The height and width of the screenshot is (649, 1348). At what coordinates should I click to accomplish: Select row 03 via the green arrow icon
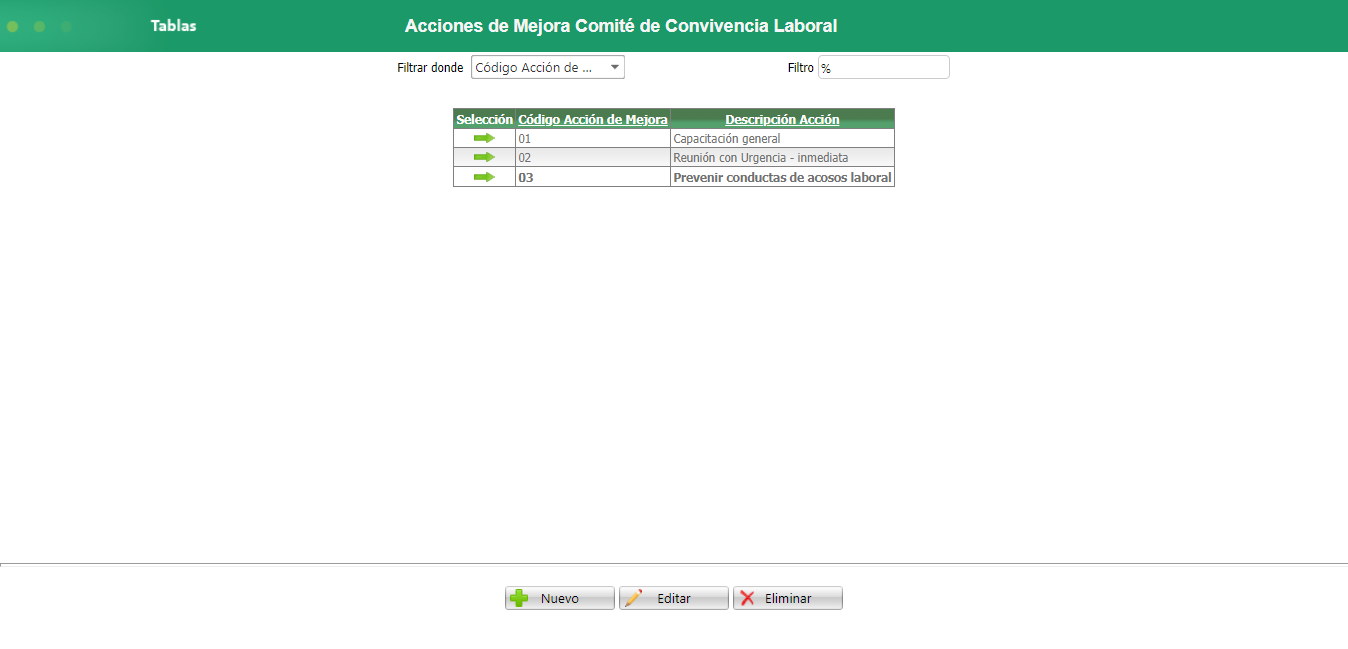coord(484,176)
